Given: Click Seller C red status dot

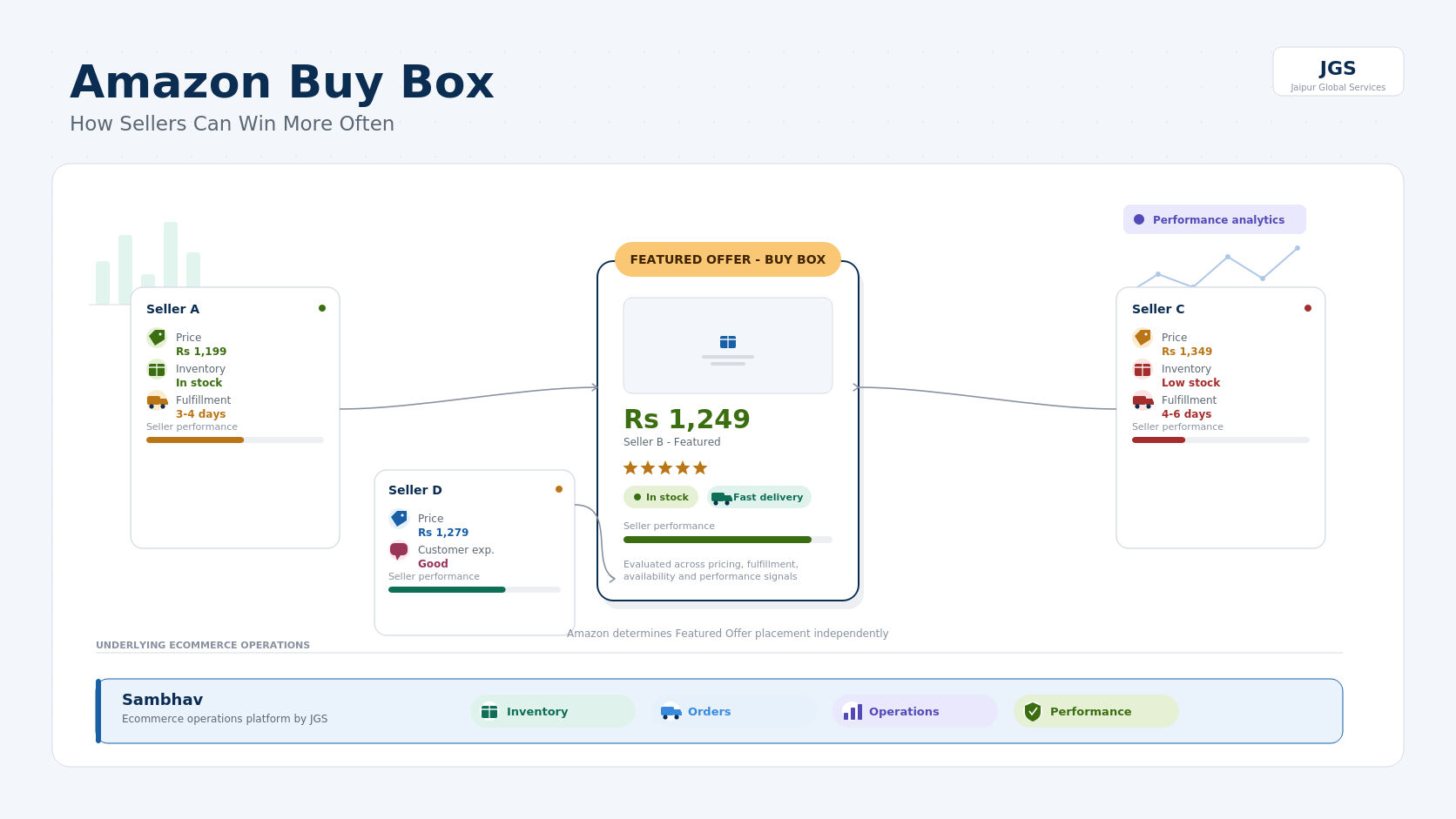Looking at the screenshot, I should [1308, 308].
